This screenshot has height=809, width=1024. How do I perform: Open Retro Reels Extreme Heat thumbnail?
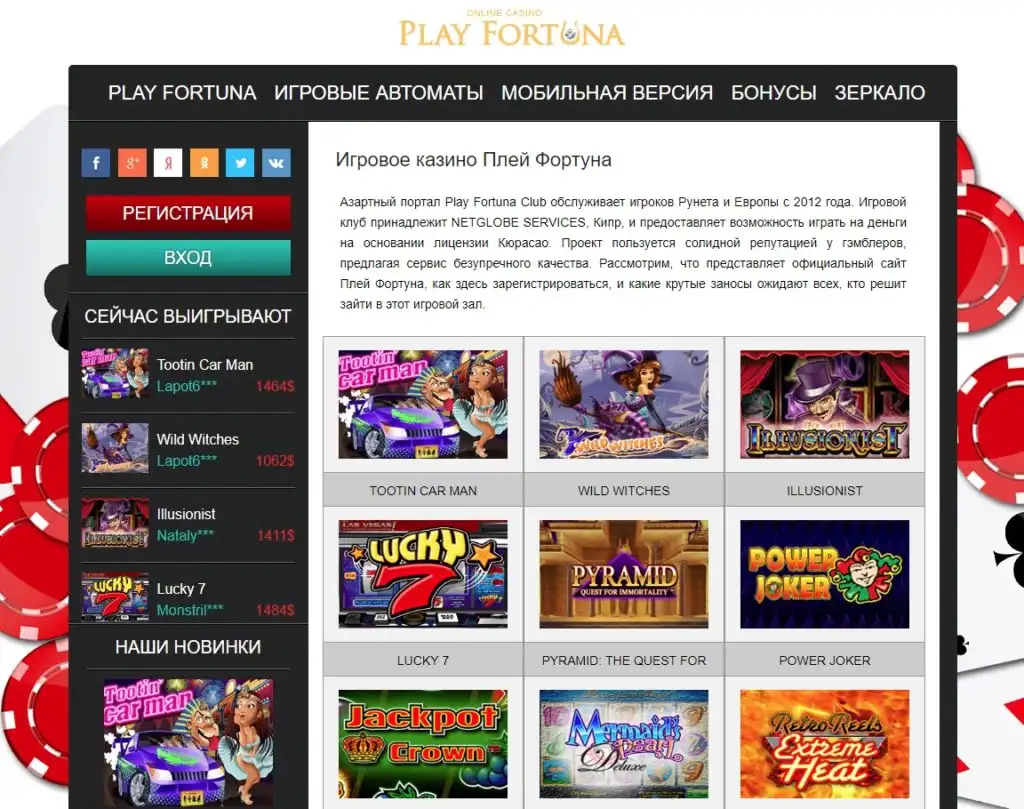point(824,744)
